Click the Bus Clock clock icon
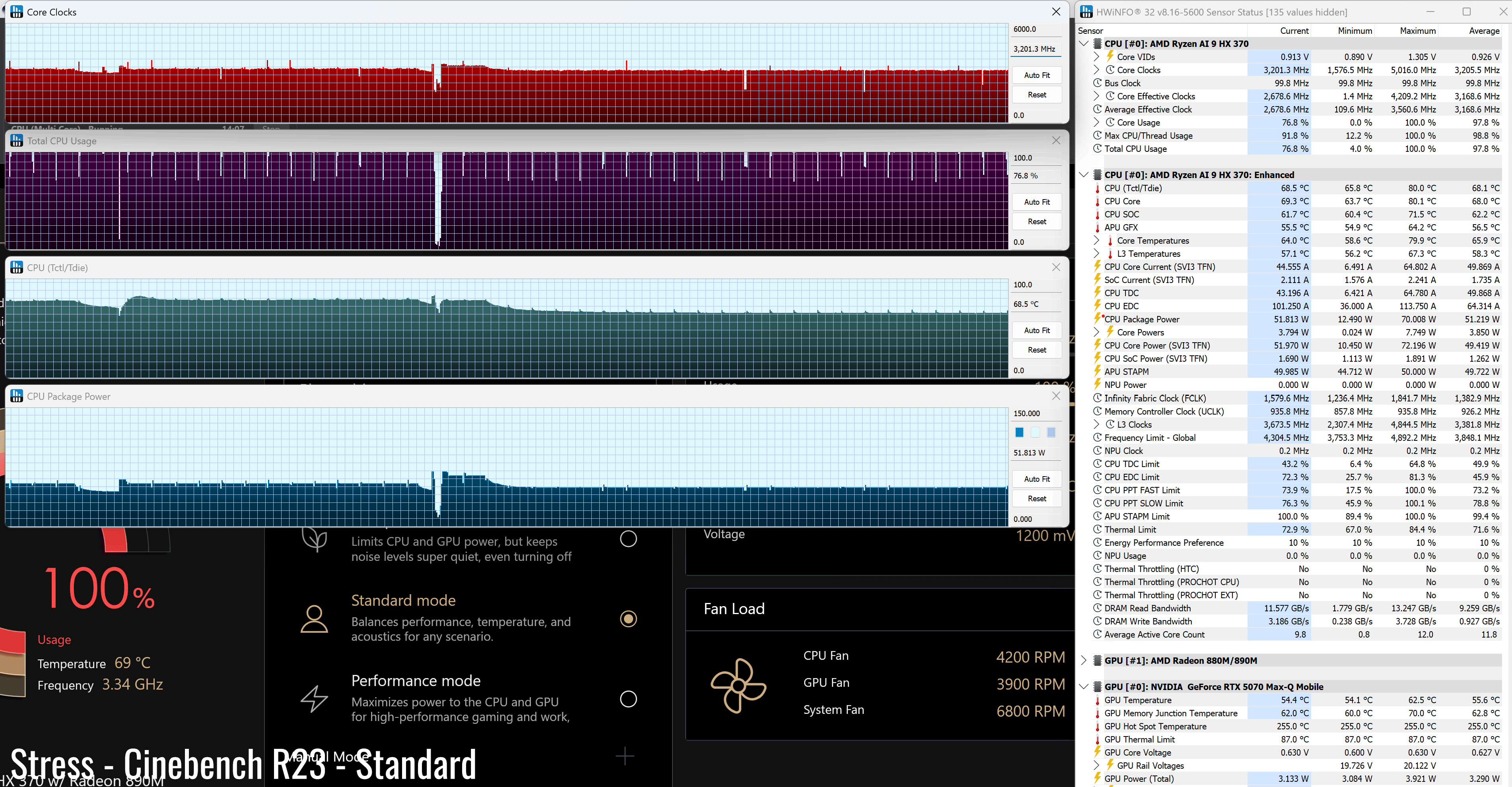Screen dimensions: 1512x787 (1097, 83)
